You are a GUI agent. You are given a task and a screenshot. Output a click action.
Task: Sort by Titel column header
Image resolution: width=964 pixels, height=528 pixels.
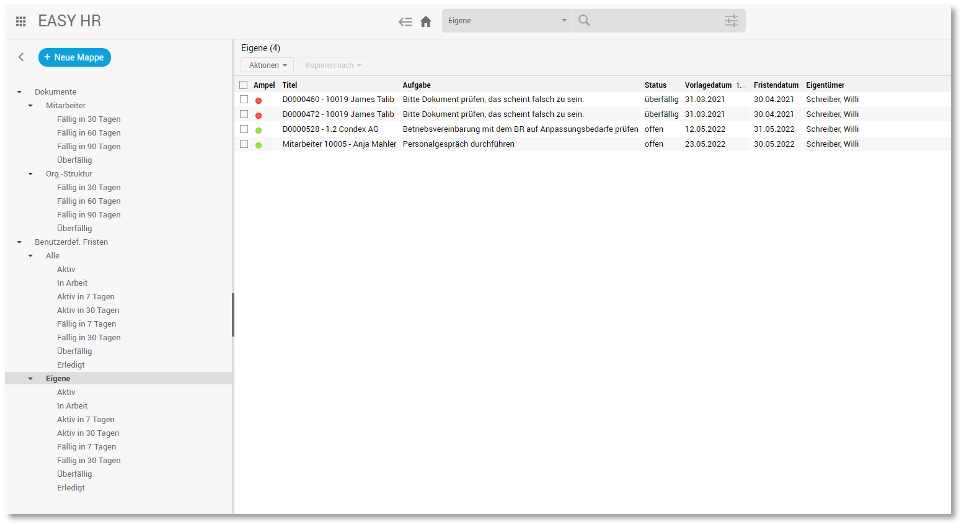coord(290,85)
